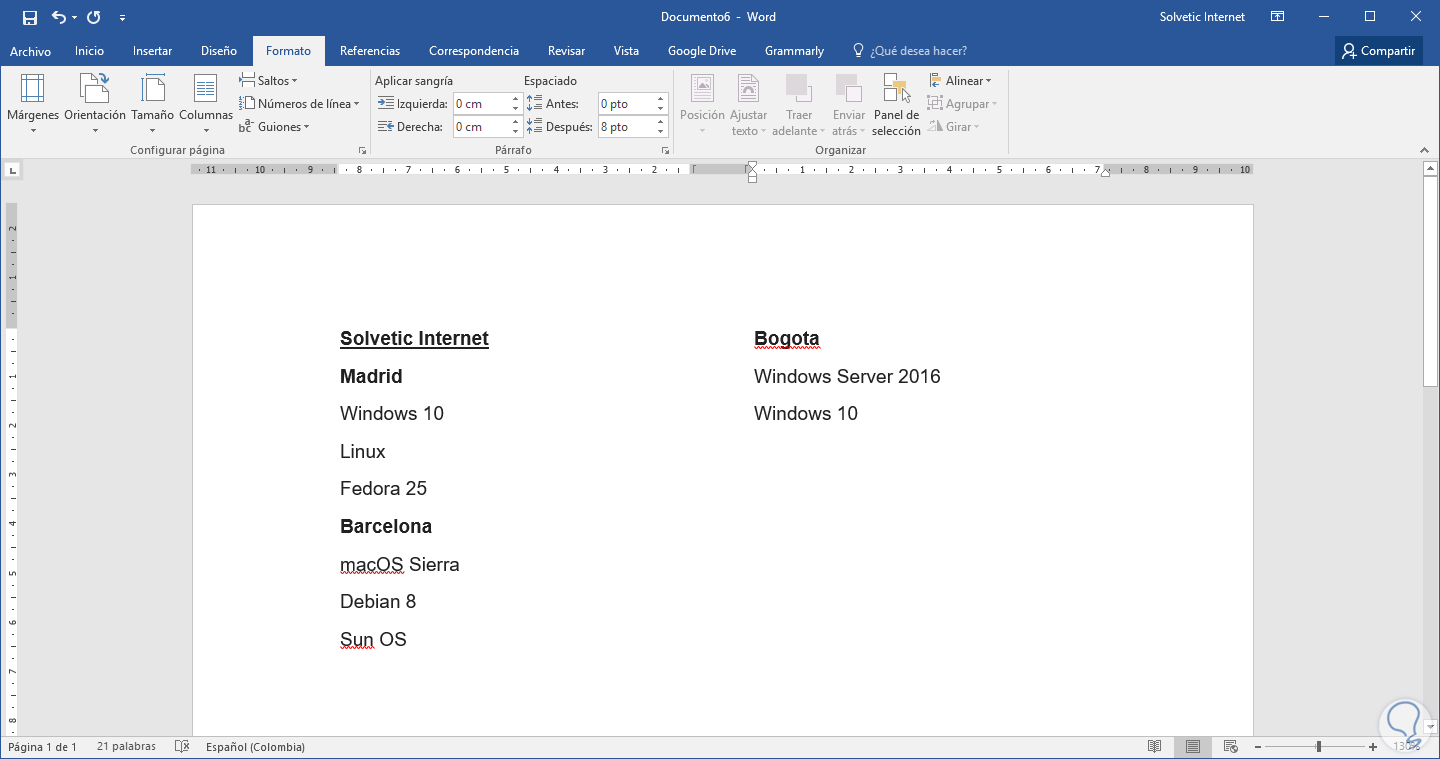
Task: Open the Archivo tab
Action: tap(30, 51)
